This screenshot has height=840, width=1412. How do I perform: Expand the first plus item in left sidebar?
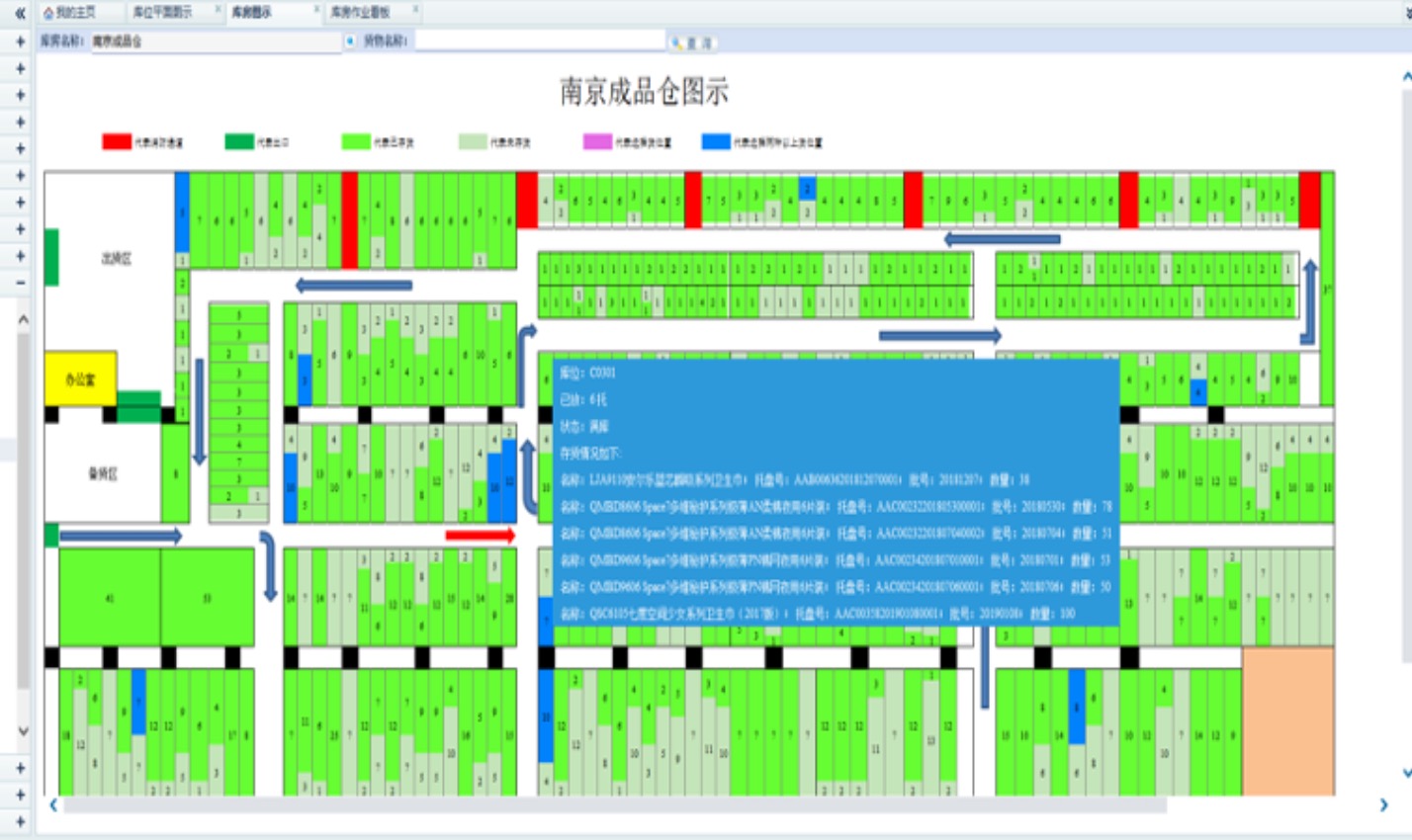(x=20, y=42)
